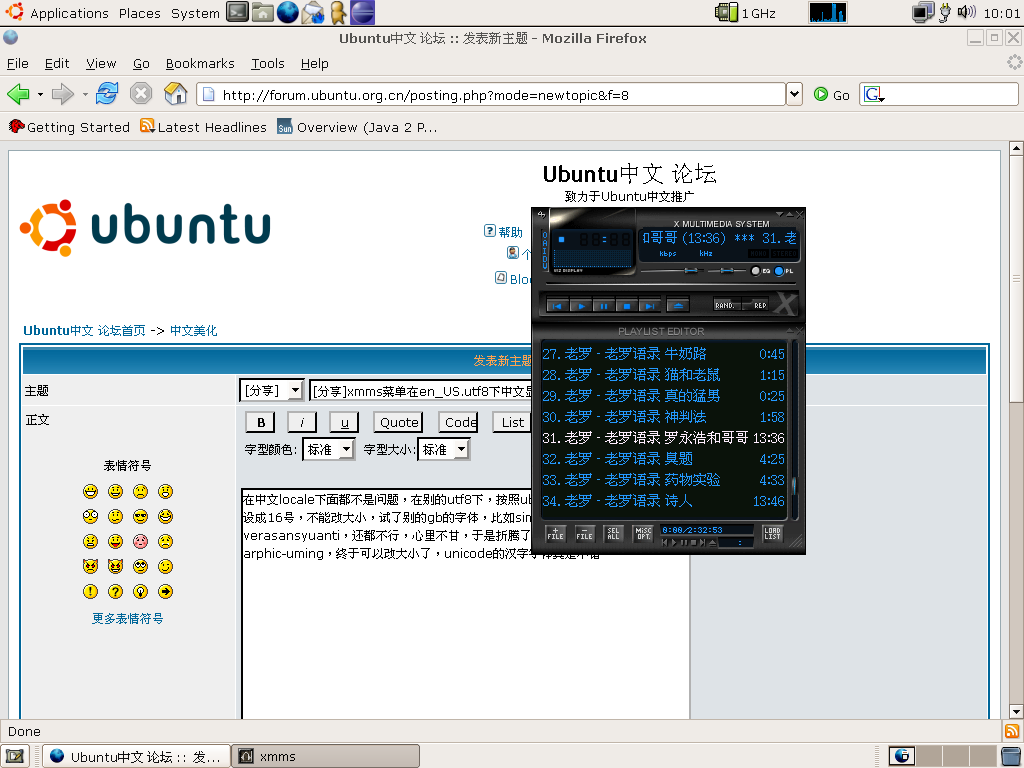Click the 更多表情符号 link
Viewport: 1024px width, 768px height.
coord(127,618)
